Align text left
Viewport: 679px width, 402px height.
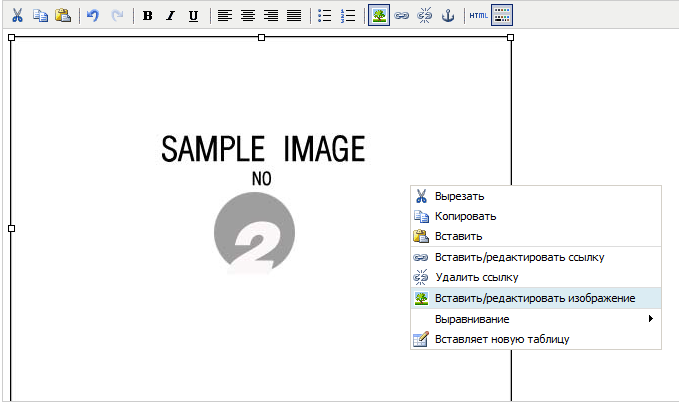click(x=225, y=16)
